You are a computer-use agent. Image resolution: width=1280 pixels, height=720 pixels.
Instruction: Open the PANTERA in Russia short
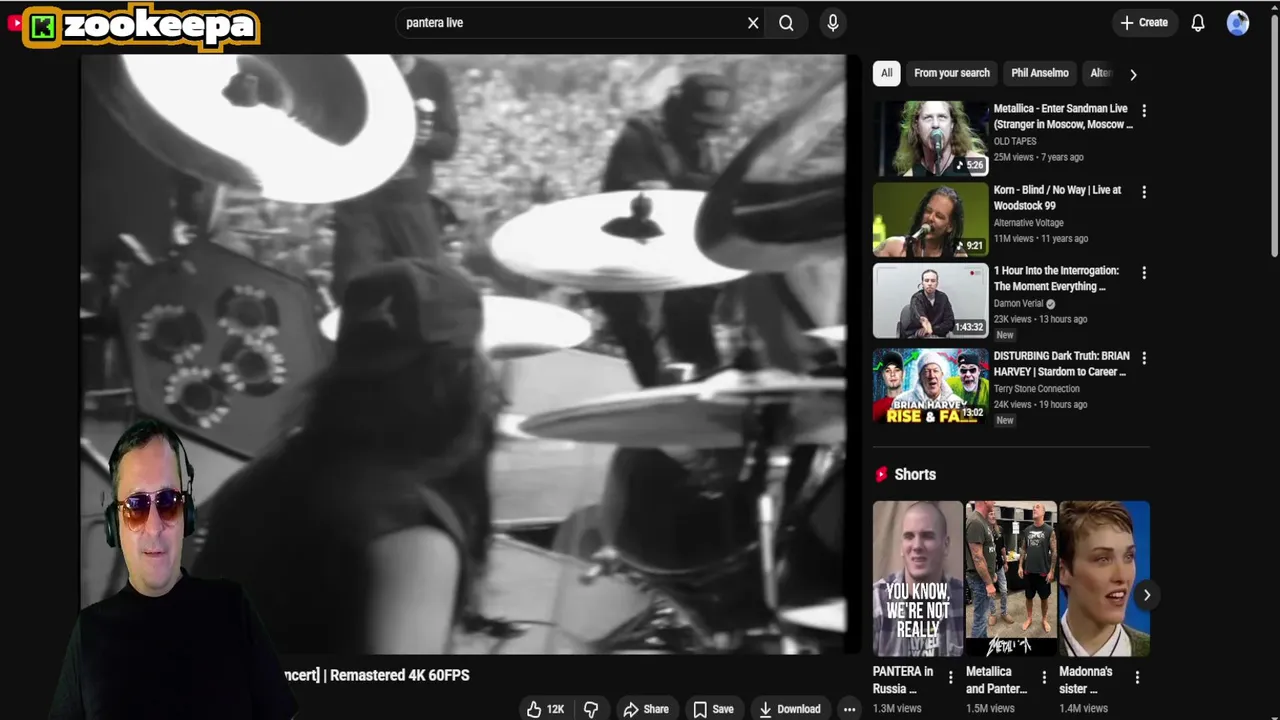point(917,579)
